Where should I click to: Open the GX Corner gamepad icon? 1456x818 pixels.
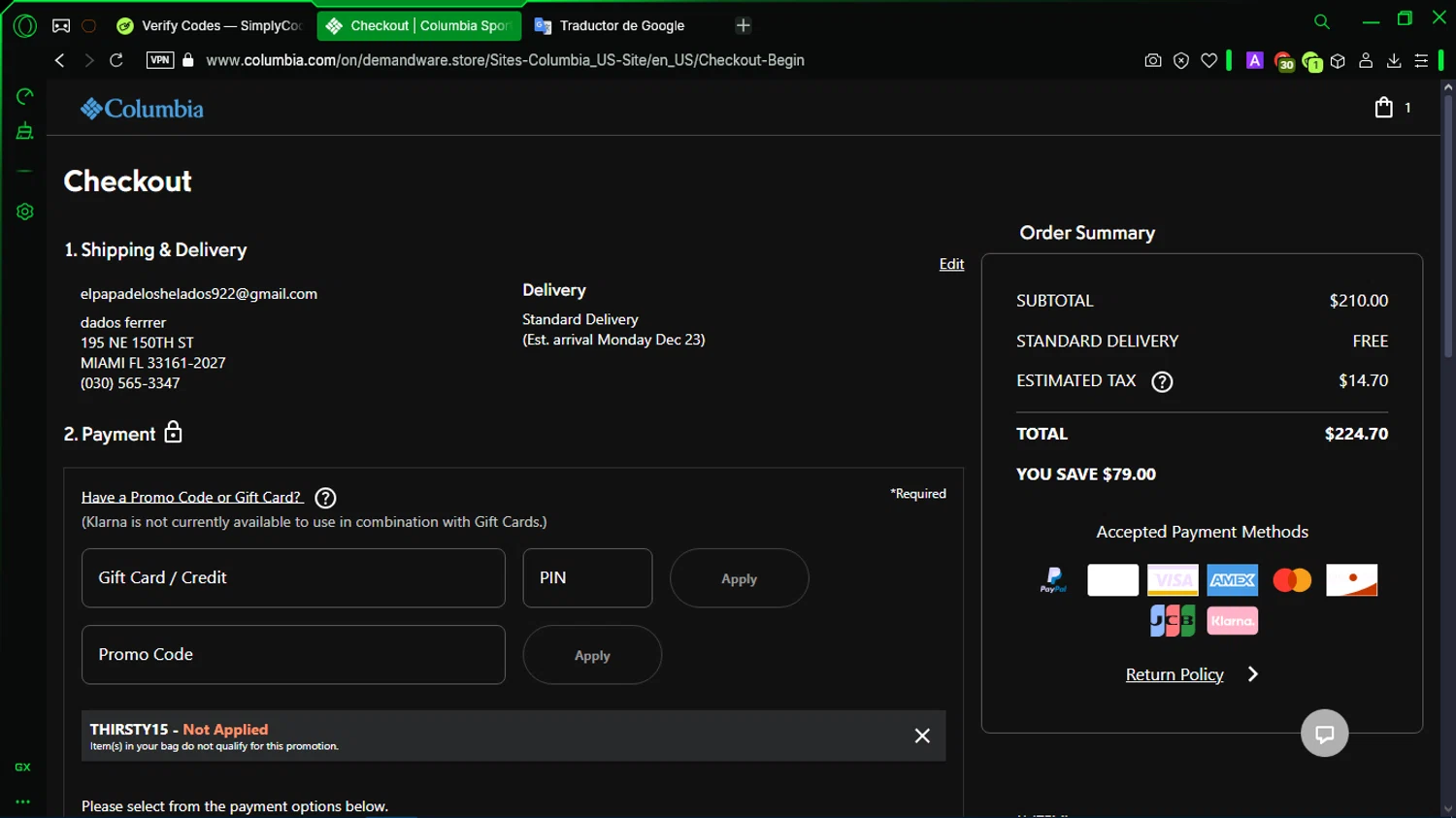(x=61, y=26)
